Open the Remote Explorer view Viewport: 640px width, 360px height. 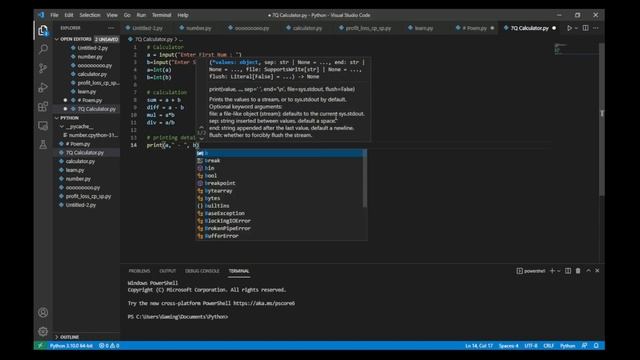pyautogui.click(x=43, y=126)
